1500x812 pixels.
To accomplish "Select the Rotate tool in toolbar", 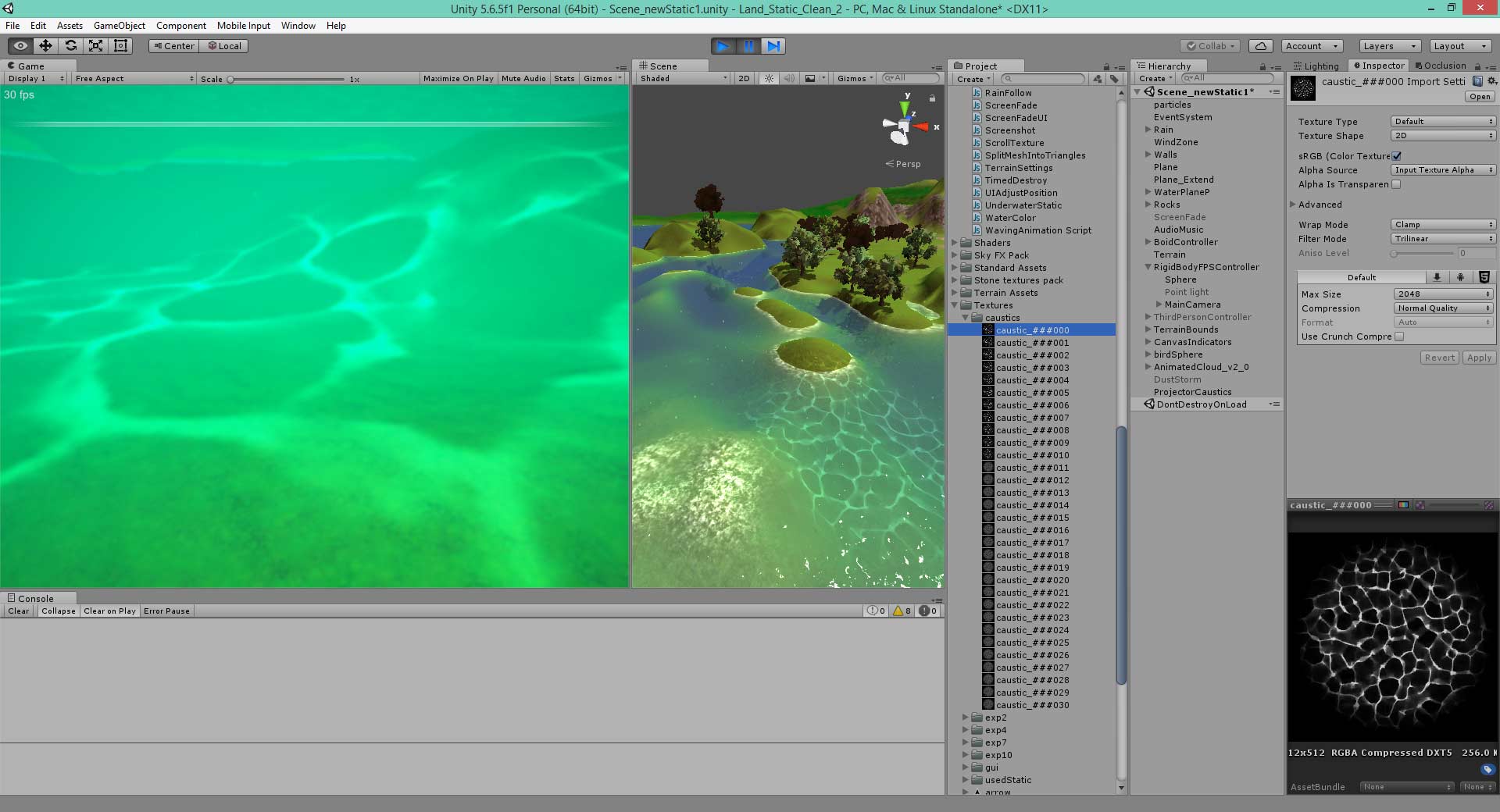I will [70, 46].
